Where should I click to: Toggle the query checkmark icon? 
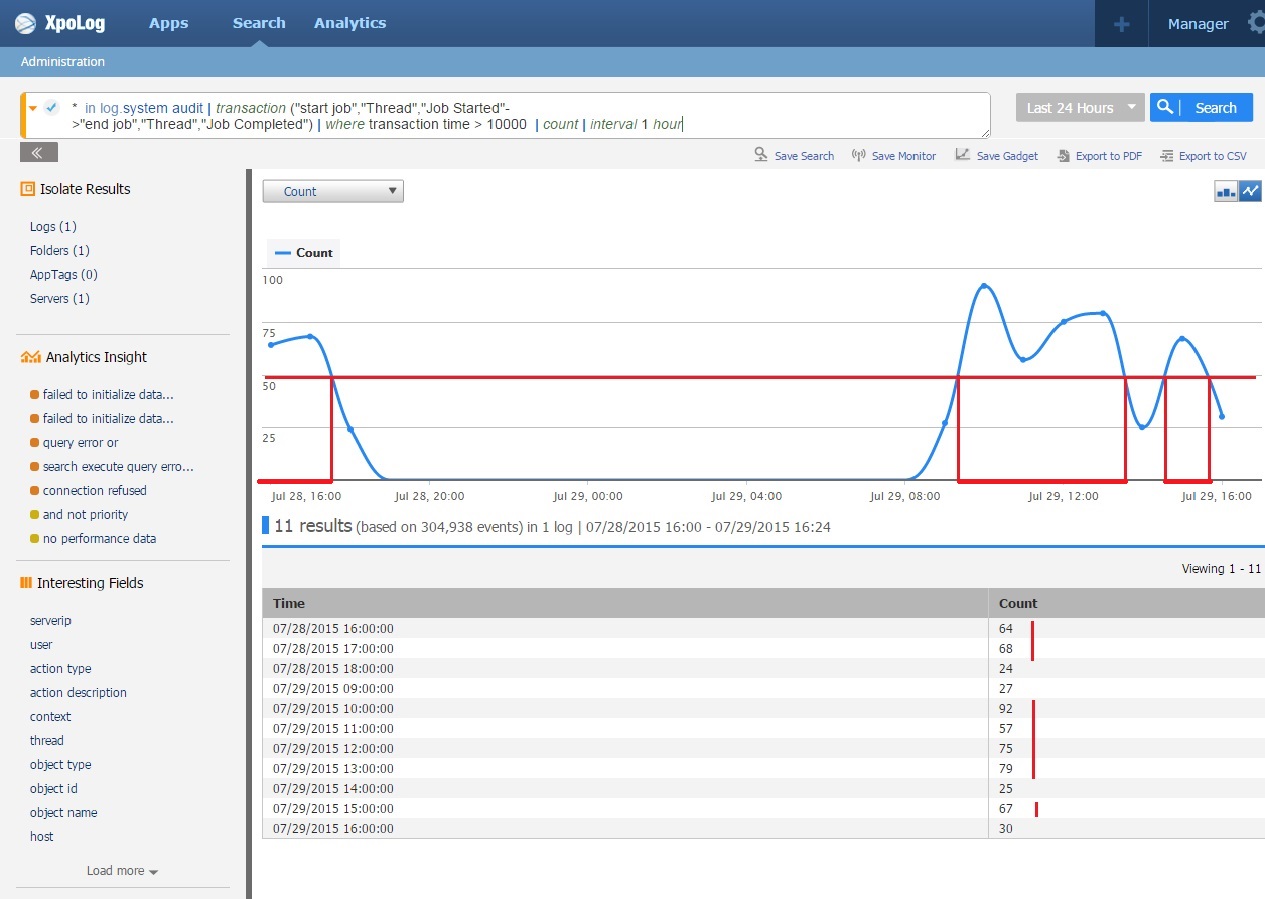[x=51, y=107]
